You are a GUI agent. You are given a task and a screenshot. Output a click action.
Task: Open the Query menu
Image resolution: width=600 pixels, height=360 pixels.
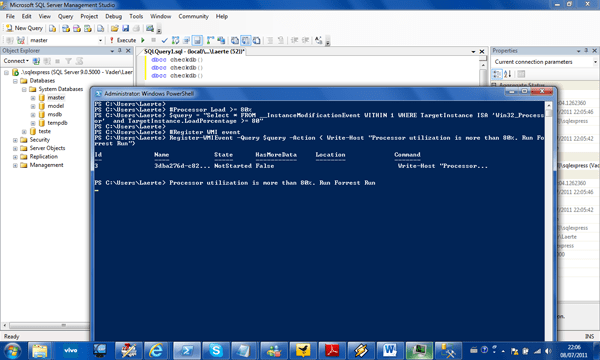click(65, 16)
